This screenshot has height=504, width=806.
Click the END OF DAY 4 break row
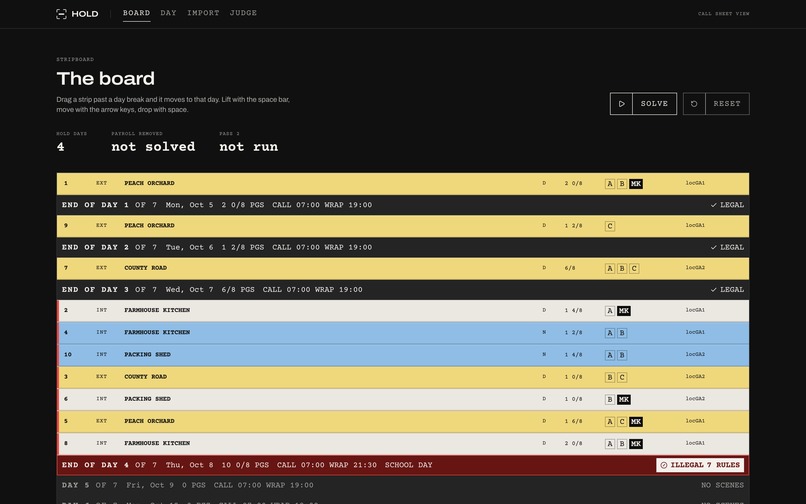pyautogui.click(x=402, y=465)
